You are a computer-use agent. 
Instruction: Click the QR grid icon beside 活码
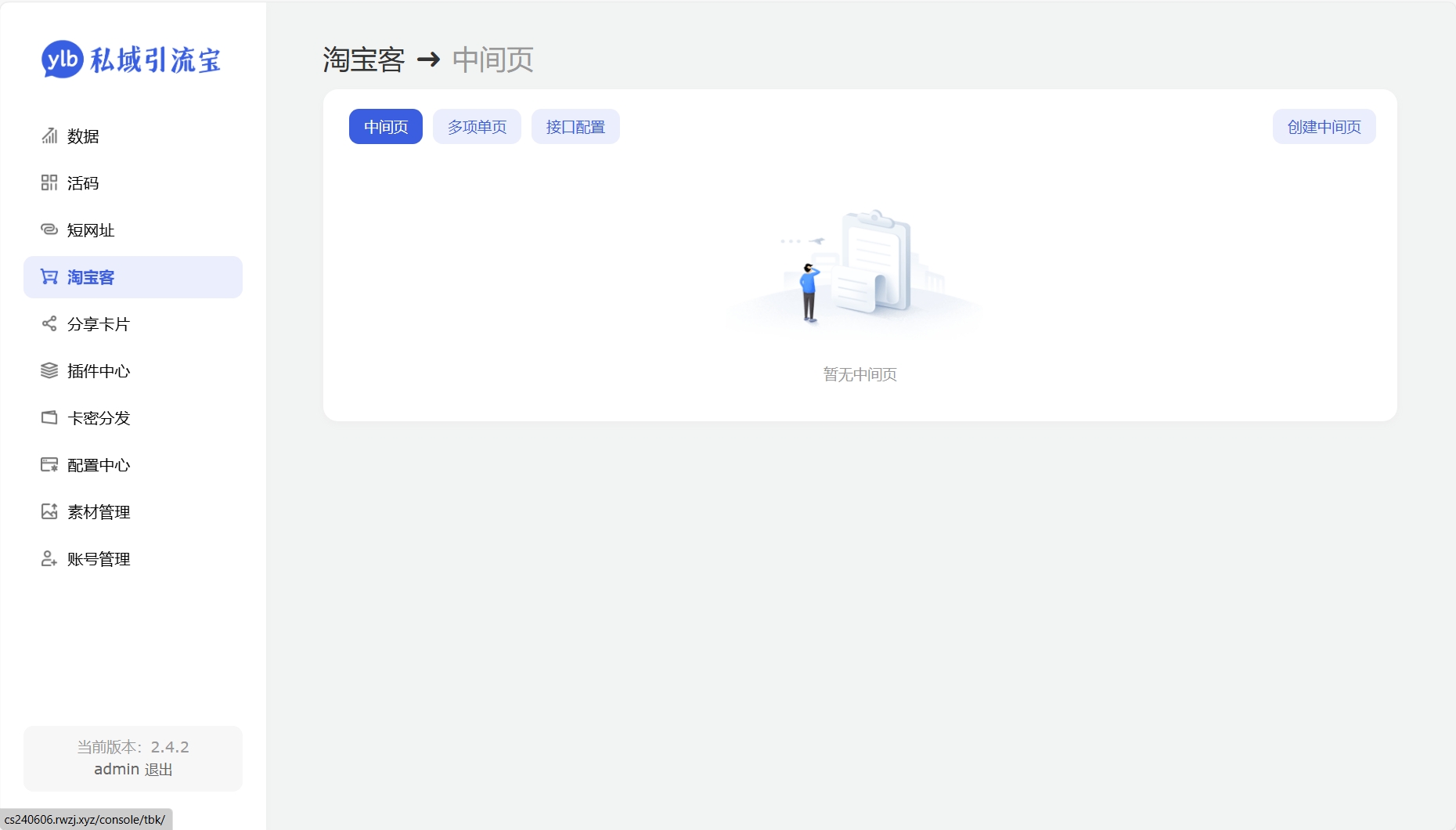tap(49, 183)
